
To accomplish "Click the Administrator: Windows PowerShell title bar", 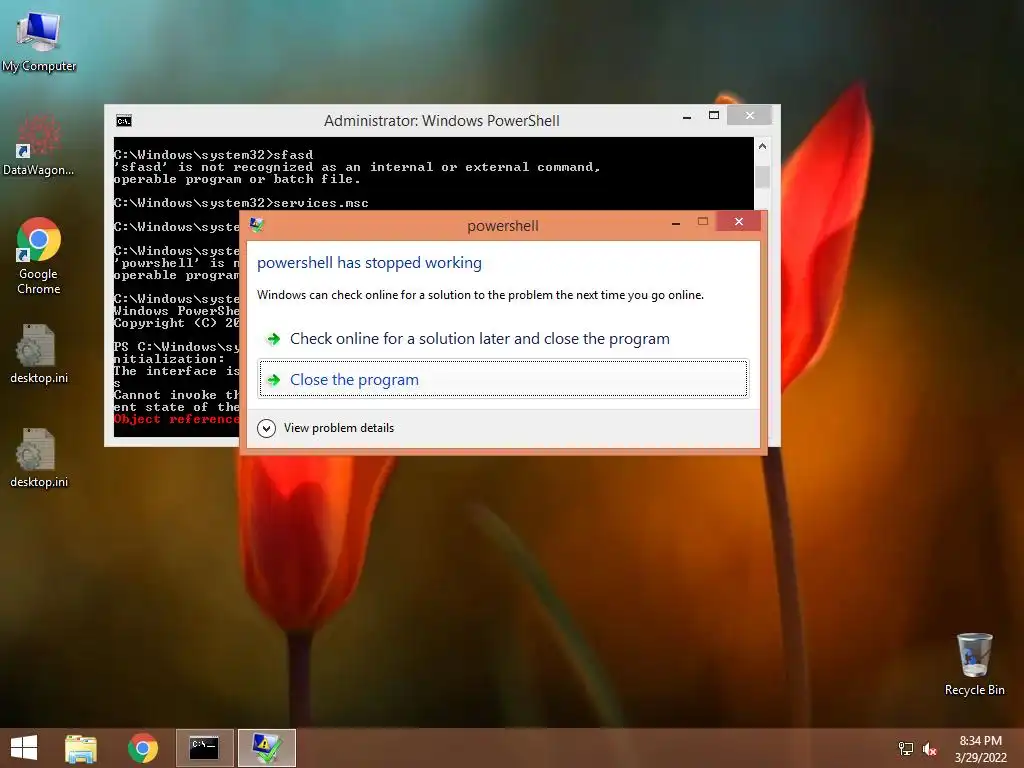I will pyautogui.click(x=441, y=121).
